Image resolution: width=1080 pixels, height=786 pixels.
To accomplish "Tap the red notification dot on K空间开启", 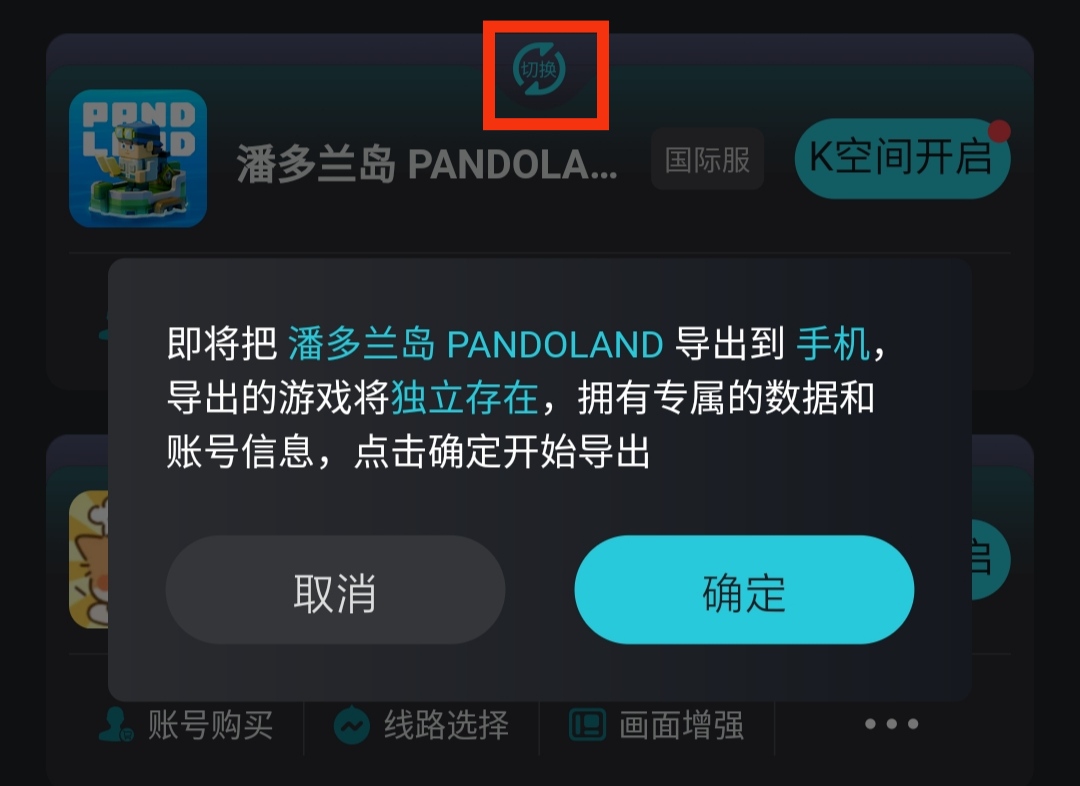I will (999, 131).
